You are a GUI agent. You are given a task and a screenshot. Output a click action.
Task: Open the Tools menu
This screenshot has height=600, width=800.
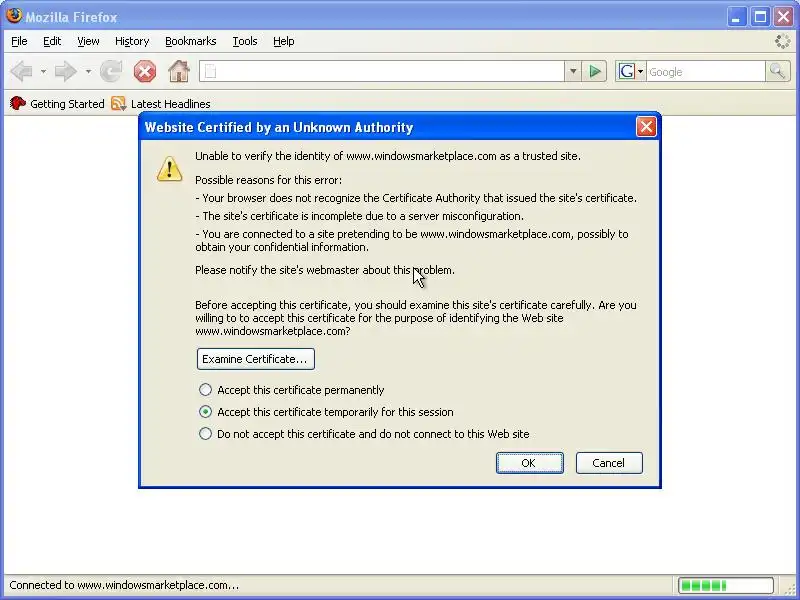coord(245,41)
